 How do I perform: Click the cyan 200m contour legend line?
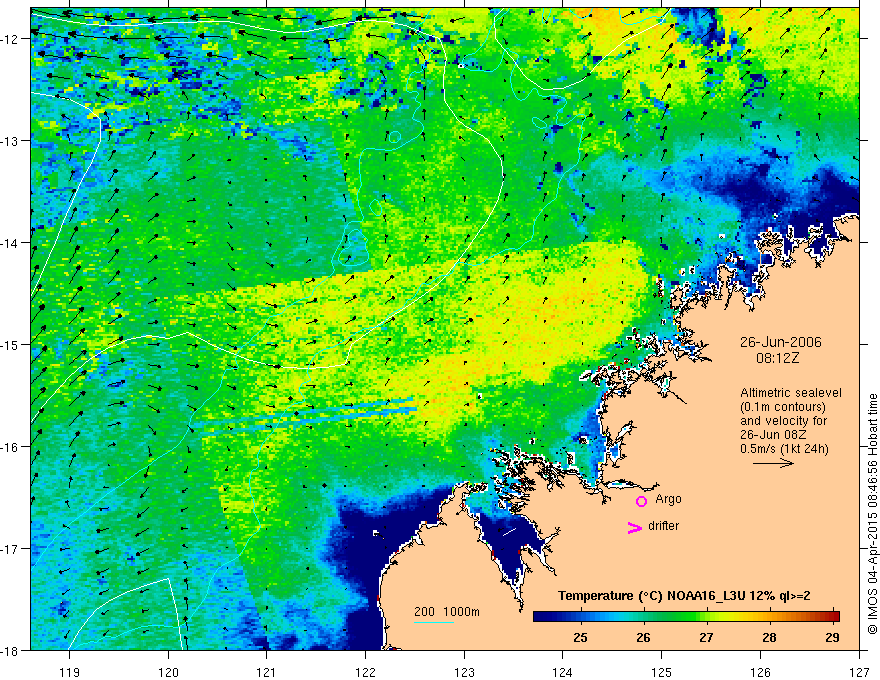(434, 623)
